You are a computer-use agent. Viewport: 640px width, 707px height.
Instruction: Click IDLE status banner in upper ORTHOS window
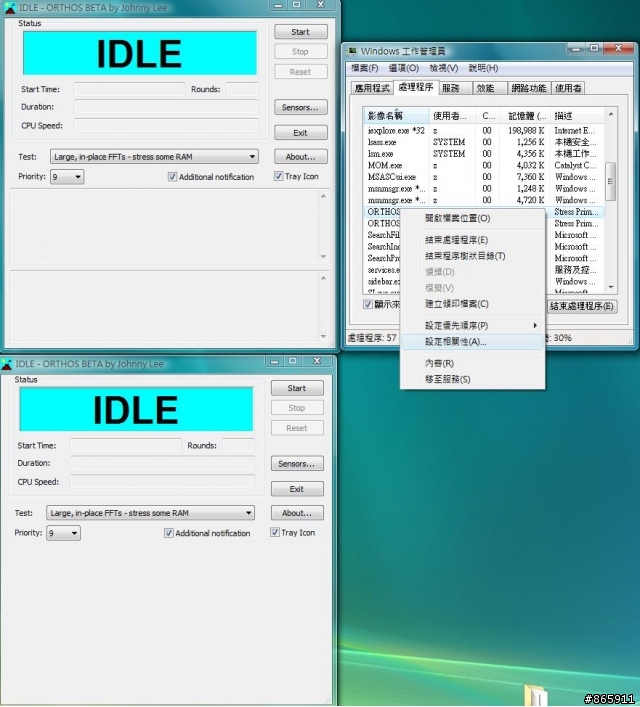140,53
